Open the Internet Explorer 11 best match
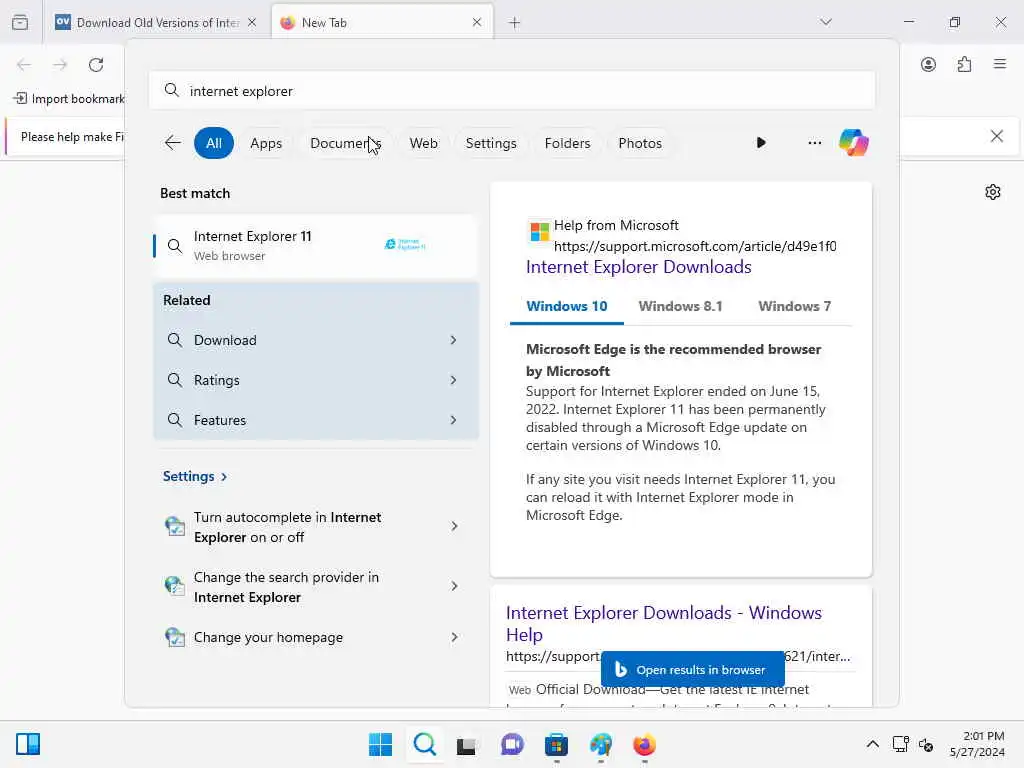Viewport: 1024px width, 768px height. (315, 246)
